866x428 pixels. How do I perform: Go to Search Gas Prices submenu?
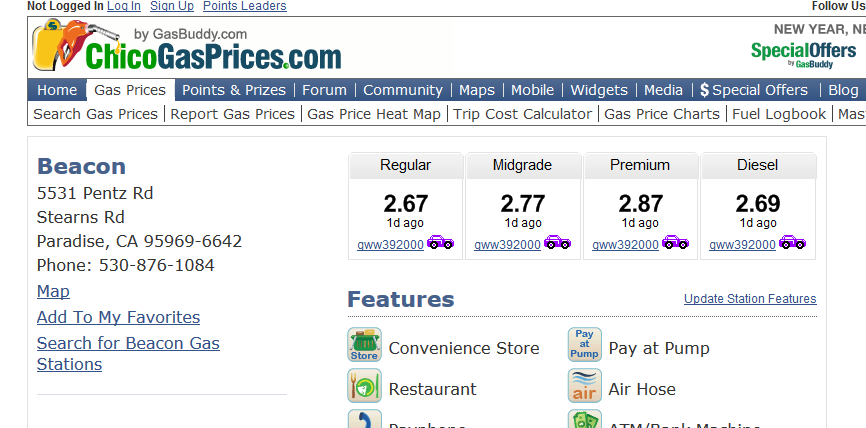pos(96,114)
